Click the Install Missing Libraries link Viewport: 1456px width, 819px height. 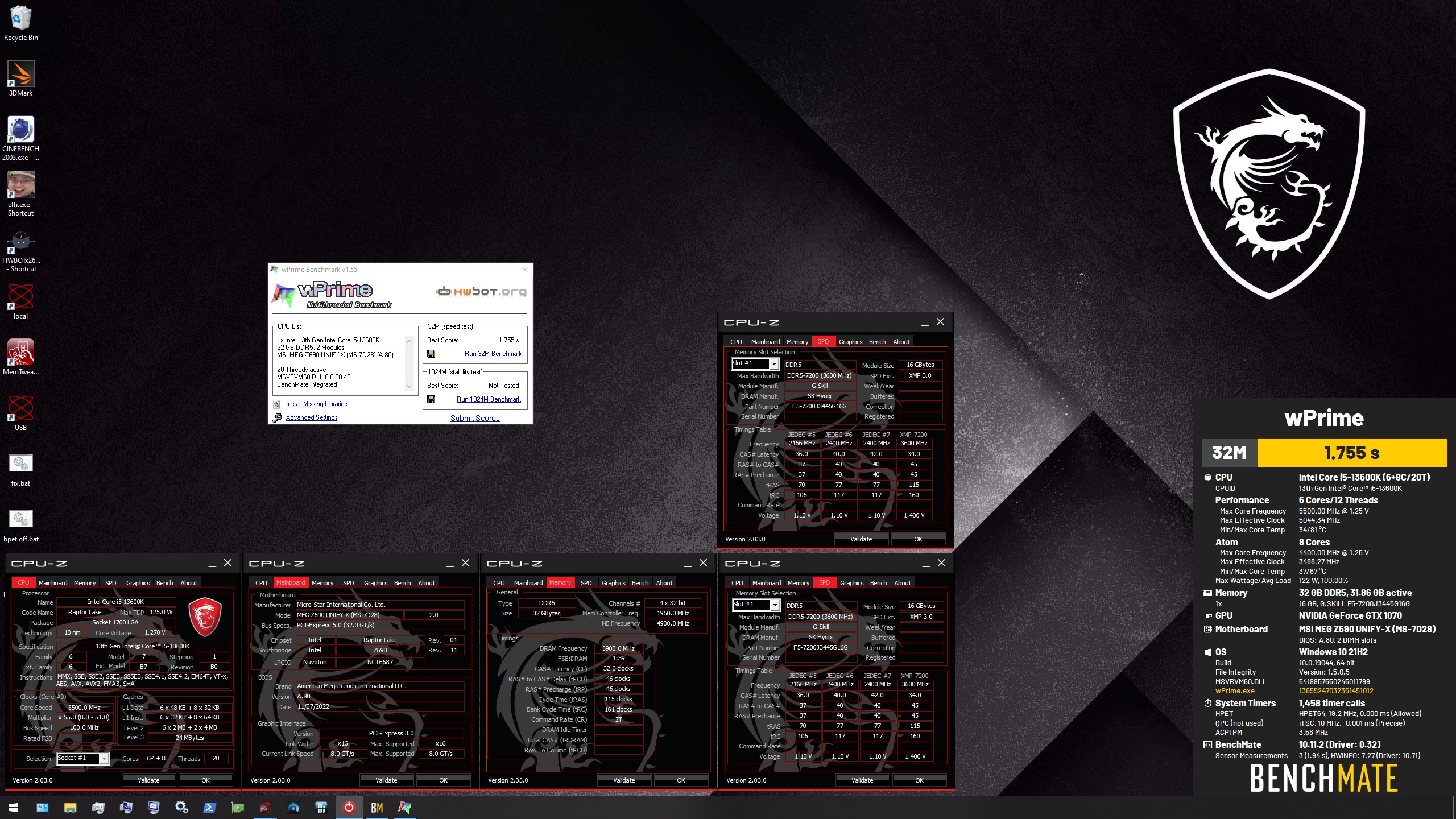(316, 404)
